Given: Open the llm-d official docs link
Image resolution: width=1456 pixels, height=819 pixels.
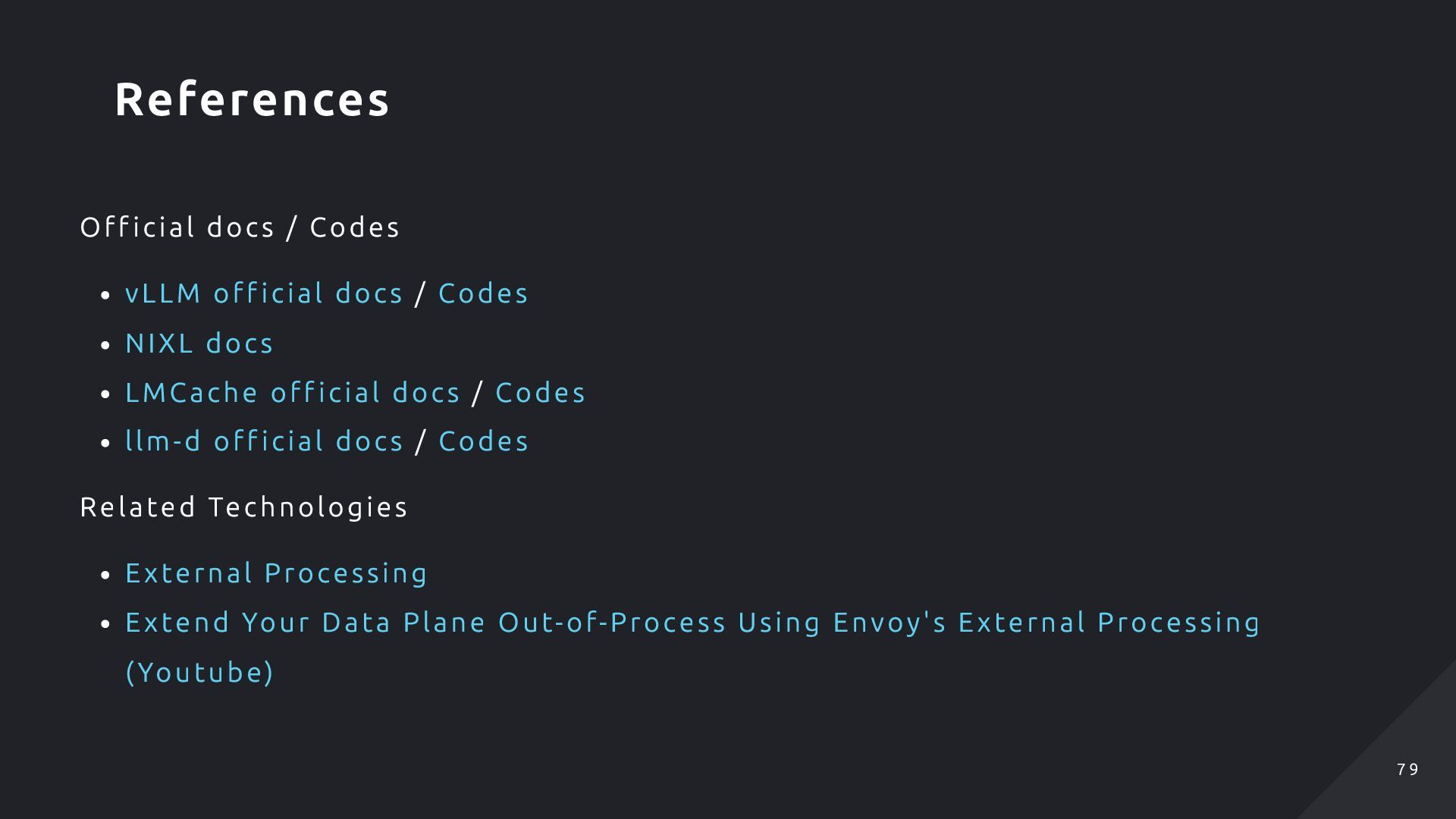Looking at the screenshot, I should [264, 441].
